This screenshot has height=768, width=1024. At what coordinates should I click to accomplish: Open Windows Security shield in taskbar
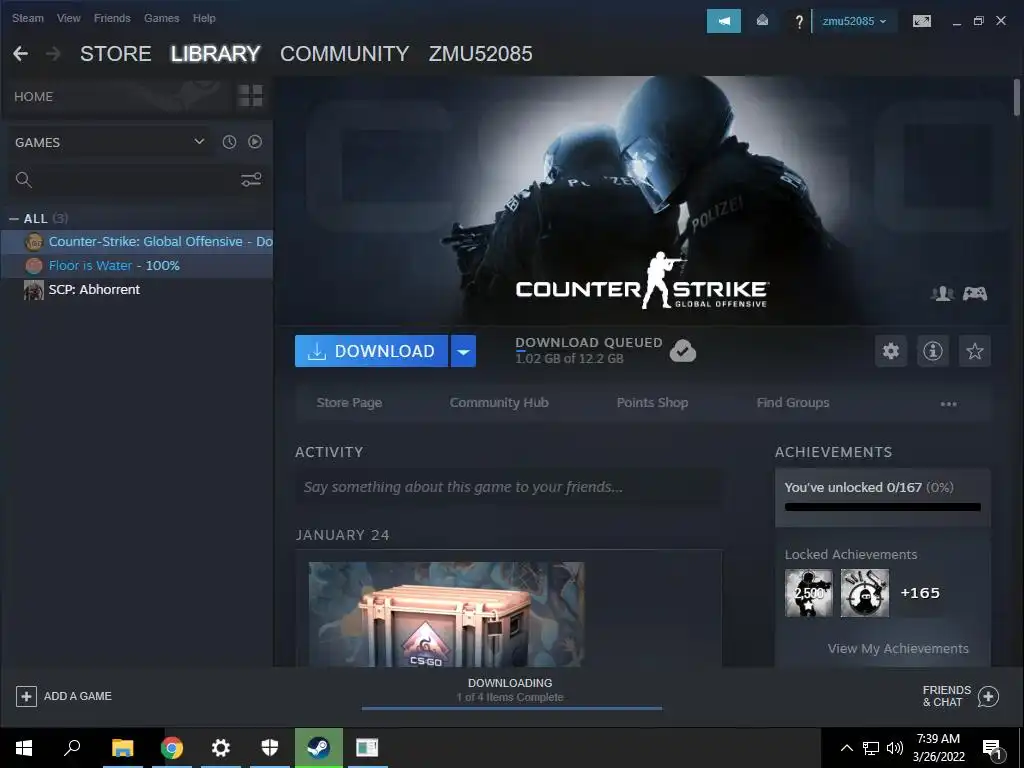270,747
